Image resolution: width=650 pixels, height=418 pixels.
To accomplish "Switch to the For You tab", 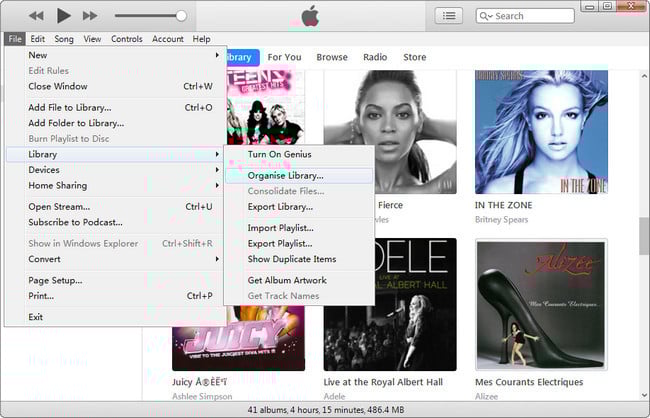I will 284,57.
